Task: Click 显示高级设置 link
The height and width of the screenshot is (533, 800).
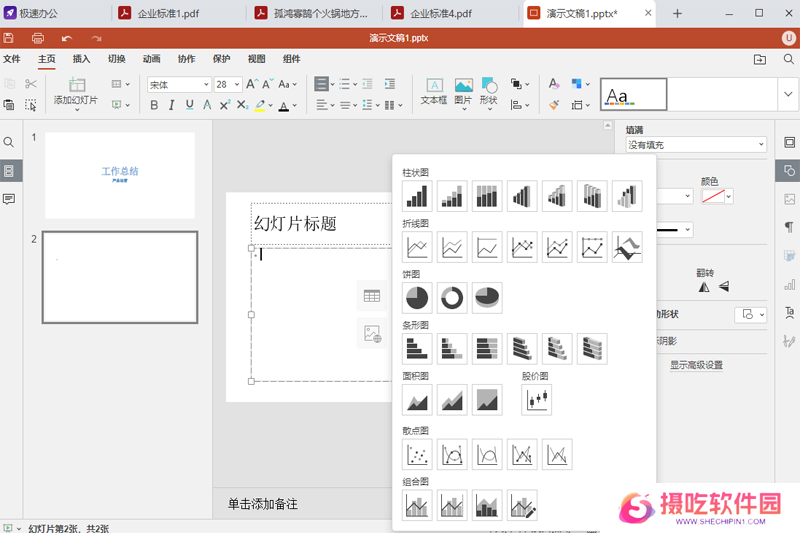Action: [x=696, y=365]
